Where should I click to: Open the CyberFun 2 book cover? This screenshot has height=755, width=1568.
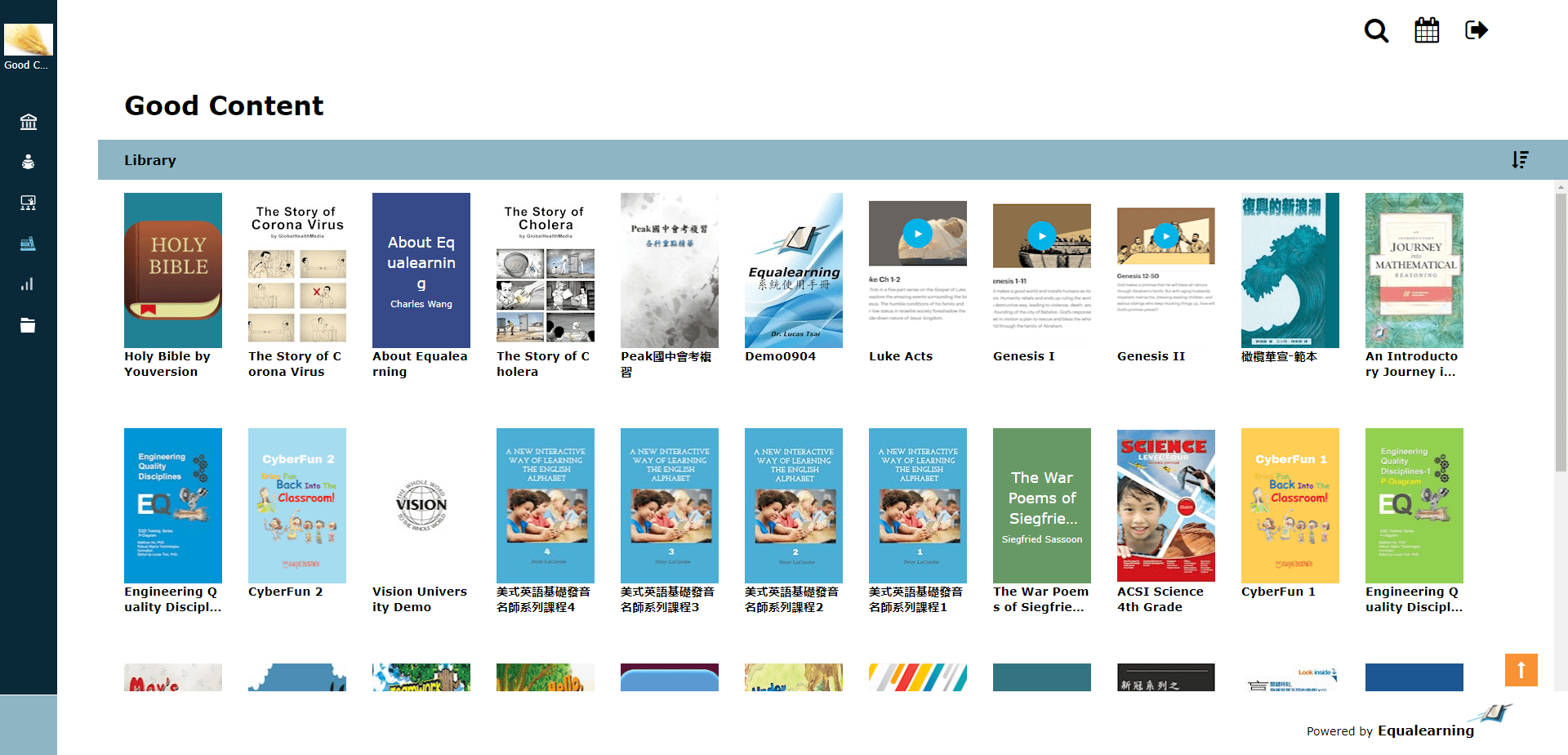(297, 506)
